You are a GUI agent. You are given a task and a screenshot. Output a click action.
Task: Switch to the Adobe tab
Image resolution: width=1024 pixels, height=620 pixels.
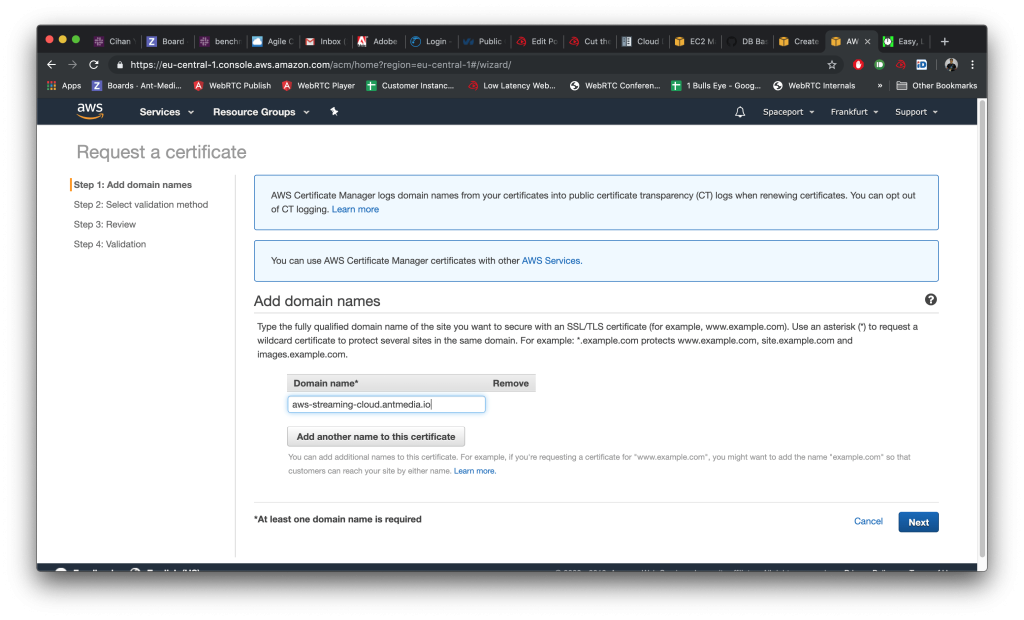378,41
